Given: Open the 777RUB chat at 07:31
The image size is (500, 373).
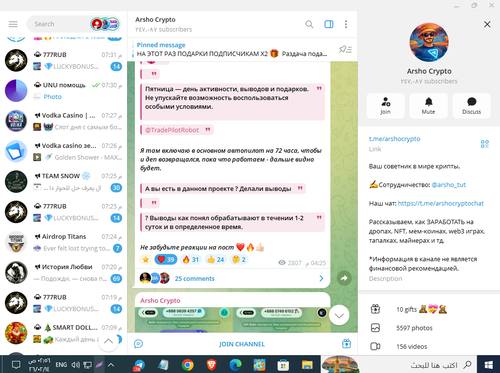Looking at the screenshot, I should (x=63, y=60).
